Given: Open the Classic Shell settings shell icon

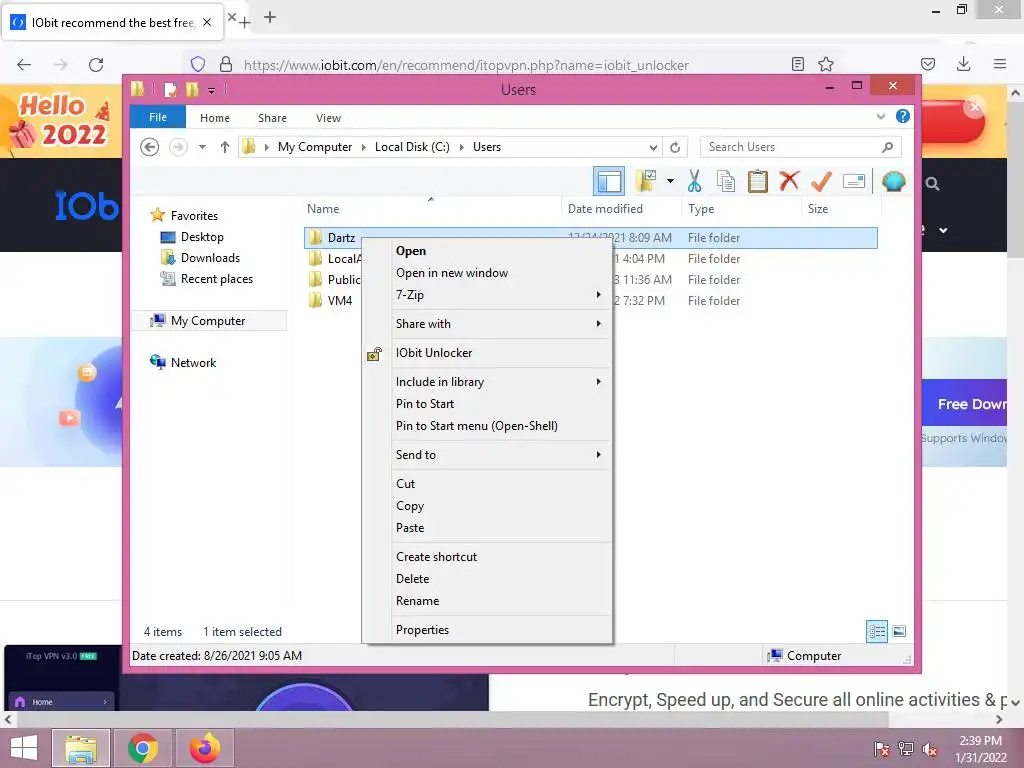Looking at the screenshot, I should (x=893, y=181).
